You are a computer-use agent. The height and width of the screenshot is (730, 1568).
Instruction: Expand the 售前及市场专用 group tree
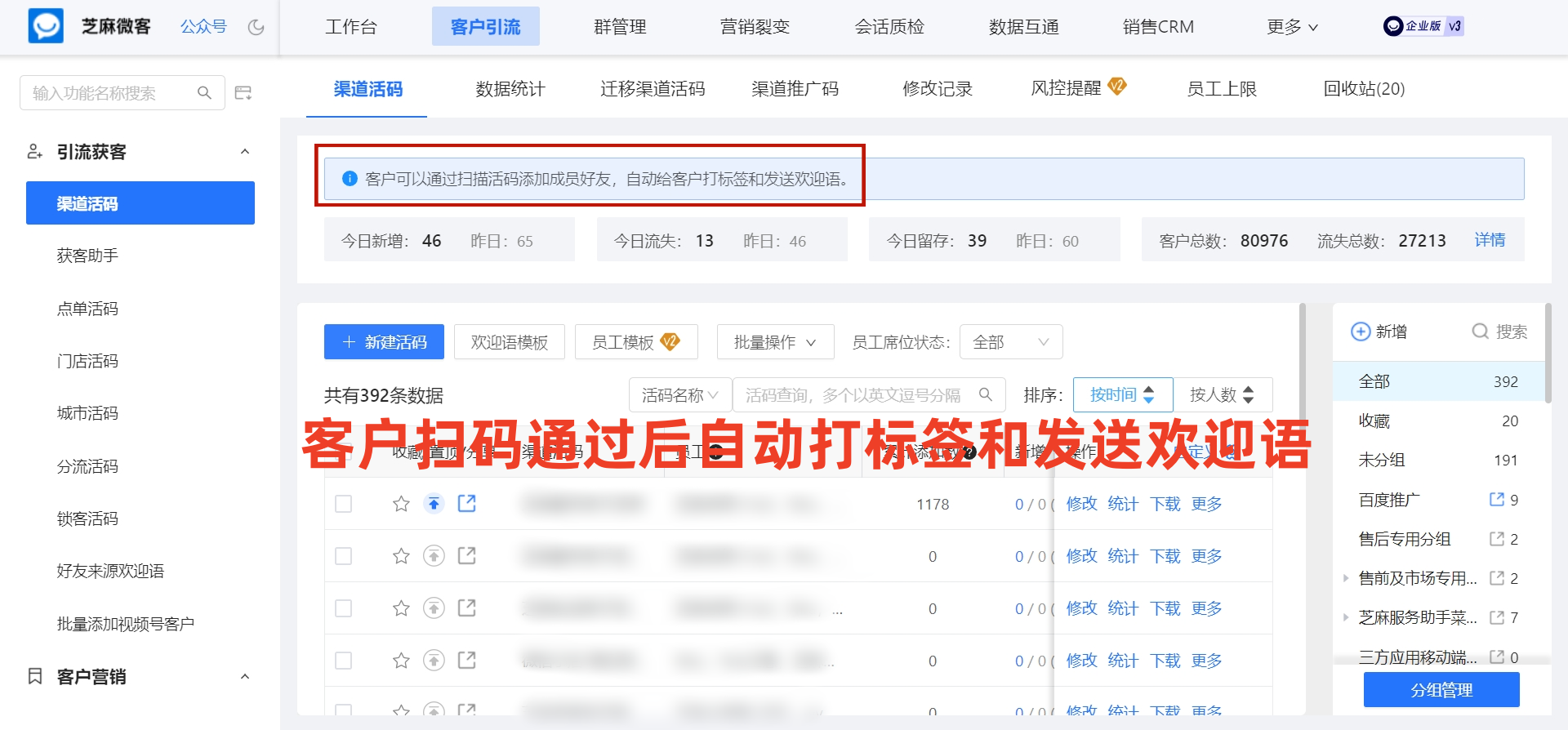click(1346, 578)
